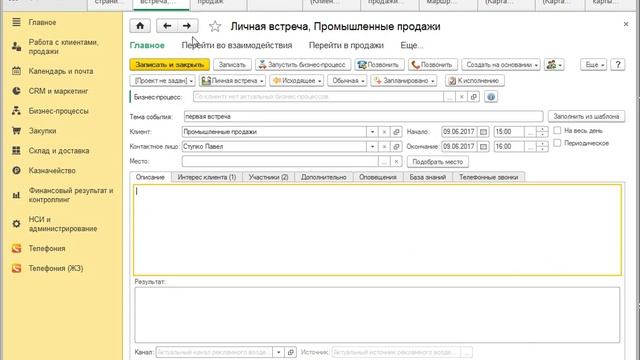Expand the Клиент field dropdown arrow
This screenshot has width=640, height=360.
point(372,132)
